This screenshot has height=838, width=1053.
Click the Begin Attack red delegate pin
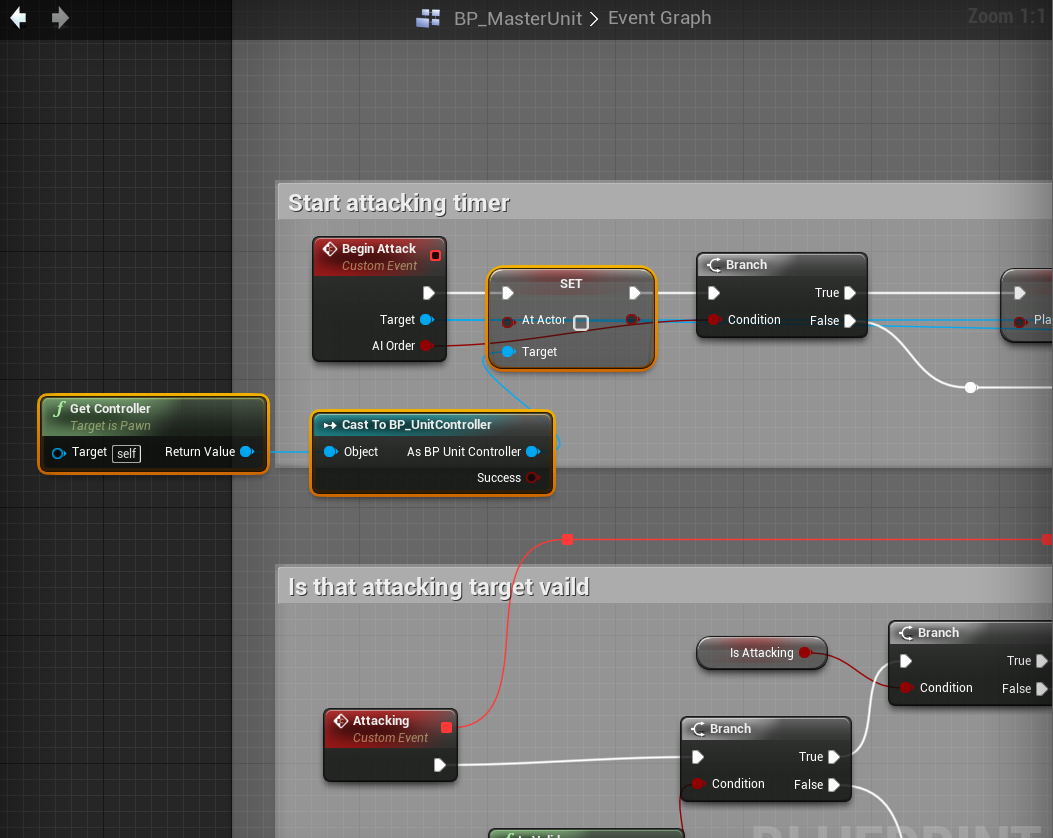pyautogui.click(x=435, y=255)
